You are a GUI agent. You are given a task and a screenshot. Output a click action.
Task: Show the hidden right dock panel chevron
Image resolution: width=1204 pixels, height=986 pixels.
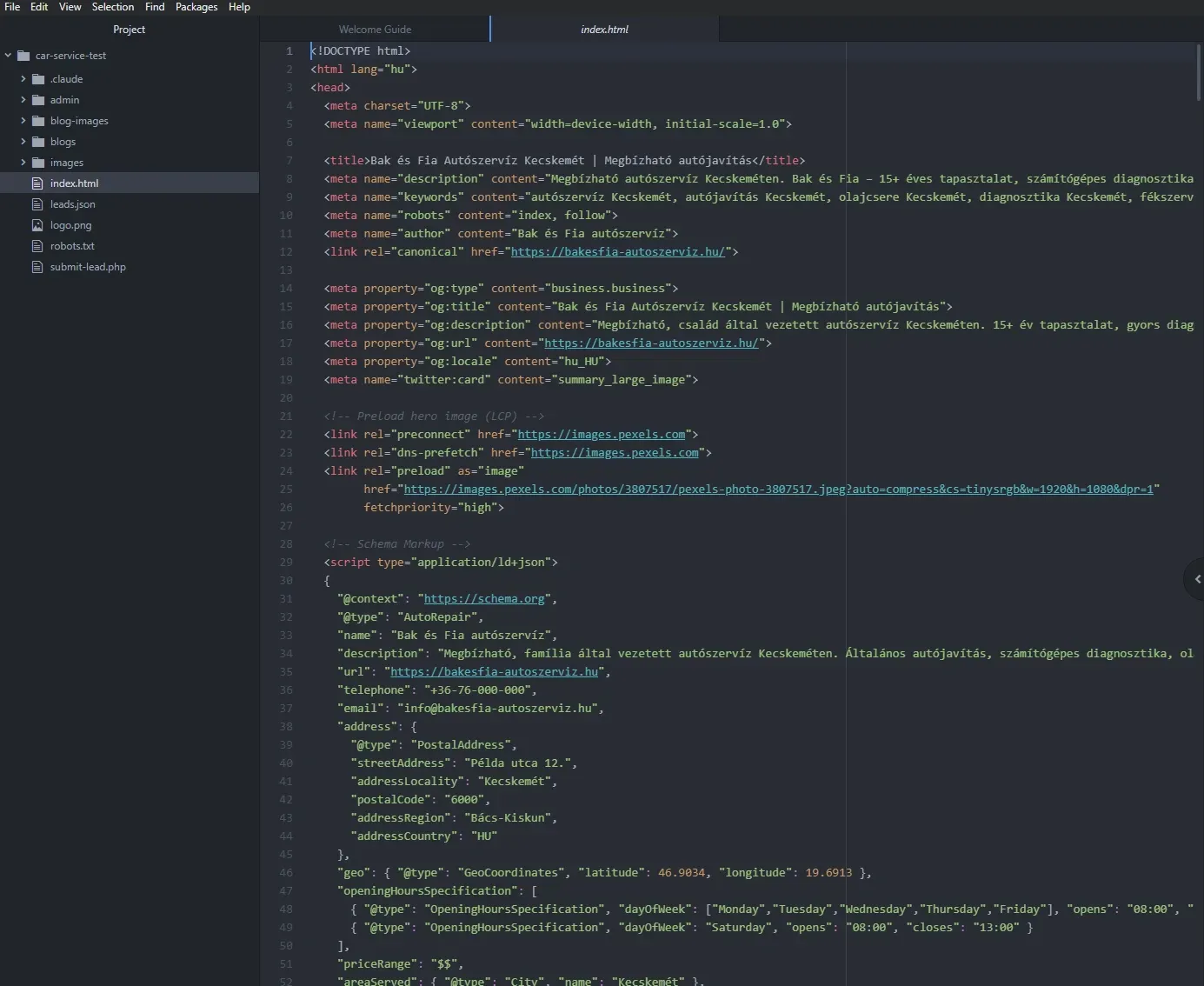pyautogui.click(x=1195, y=579)
